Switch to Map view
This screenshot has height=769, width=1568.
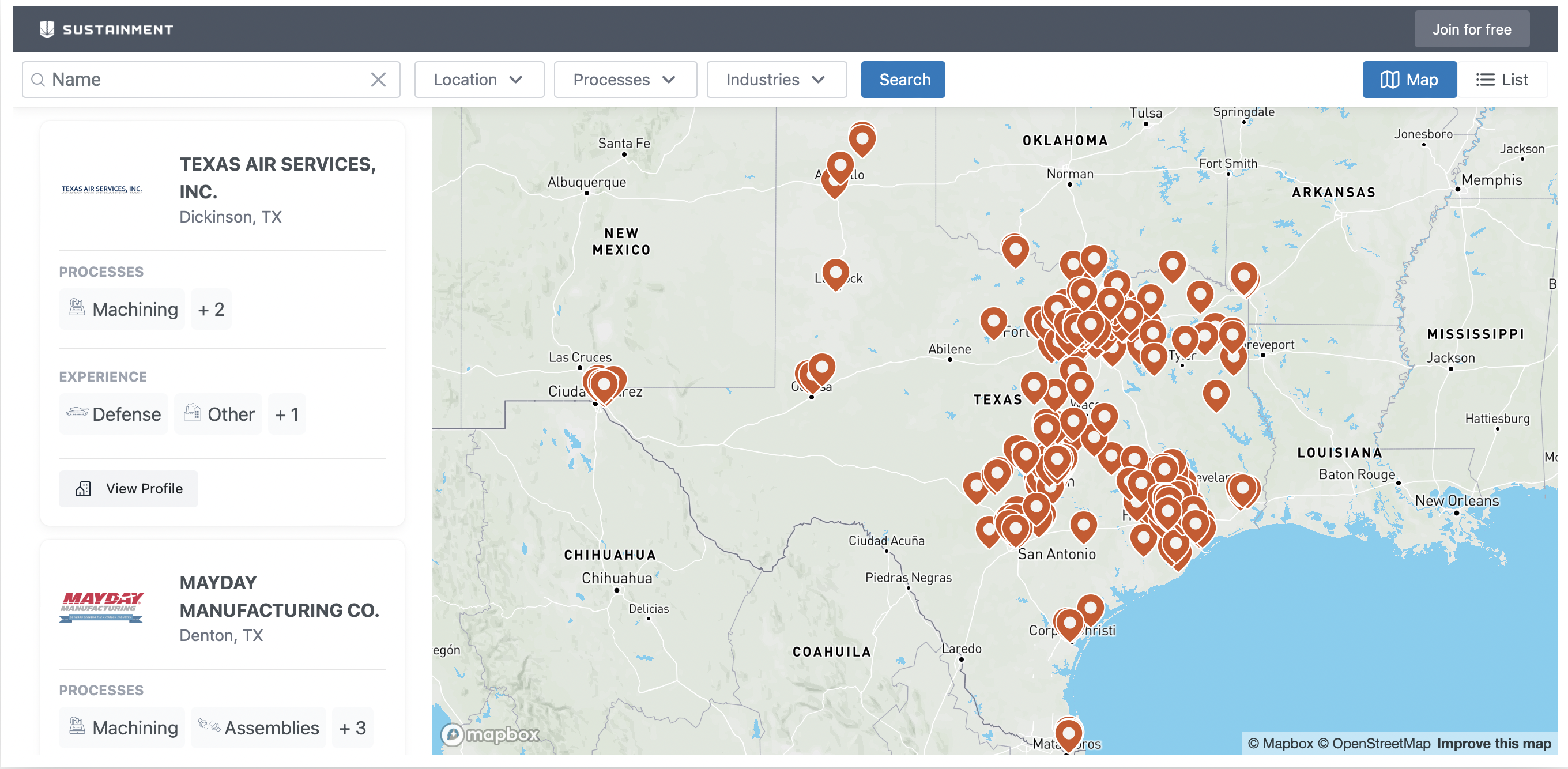pos(1408,79)
